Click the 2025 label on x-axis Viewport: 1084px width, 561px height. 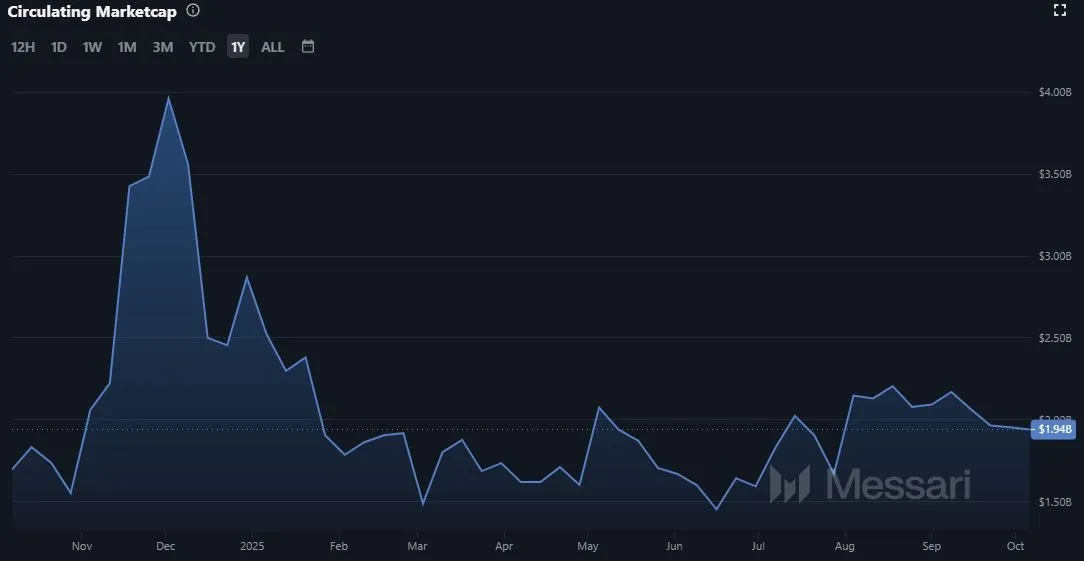[x=253, y=546]
